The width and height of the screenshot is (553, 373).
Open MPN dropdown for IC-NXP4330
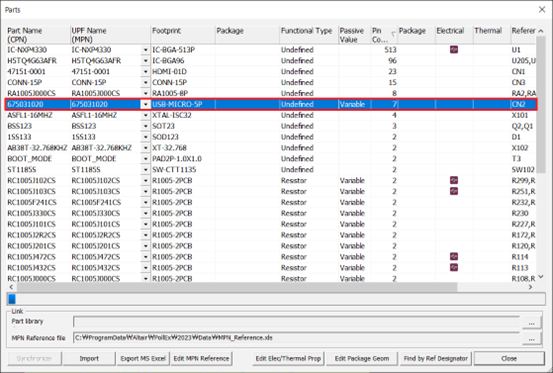[x=145, y=50]
